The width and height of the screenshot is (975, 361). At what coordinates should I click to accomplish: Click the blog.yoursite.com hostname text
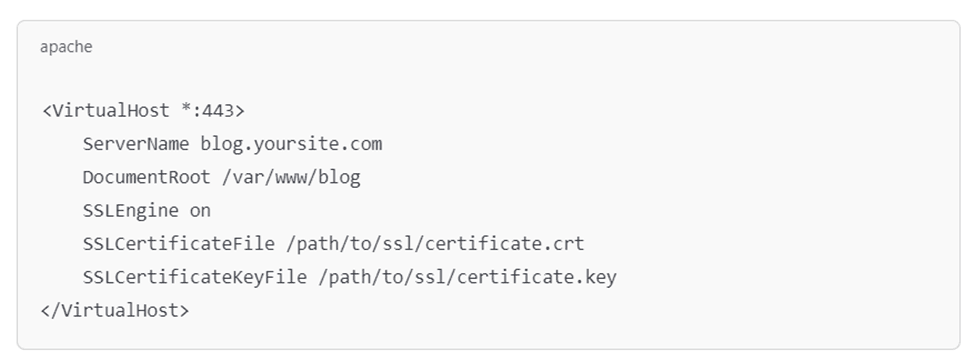click(291, 144)
